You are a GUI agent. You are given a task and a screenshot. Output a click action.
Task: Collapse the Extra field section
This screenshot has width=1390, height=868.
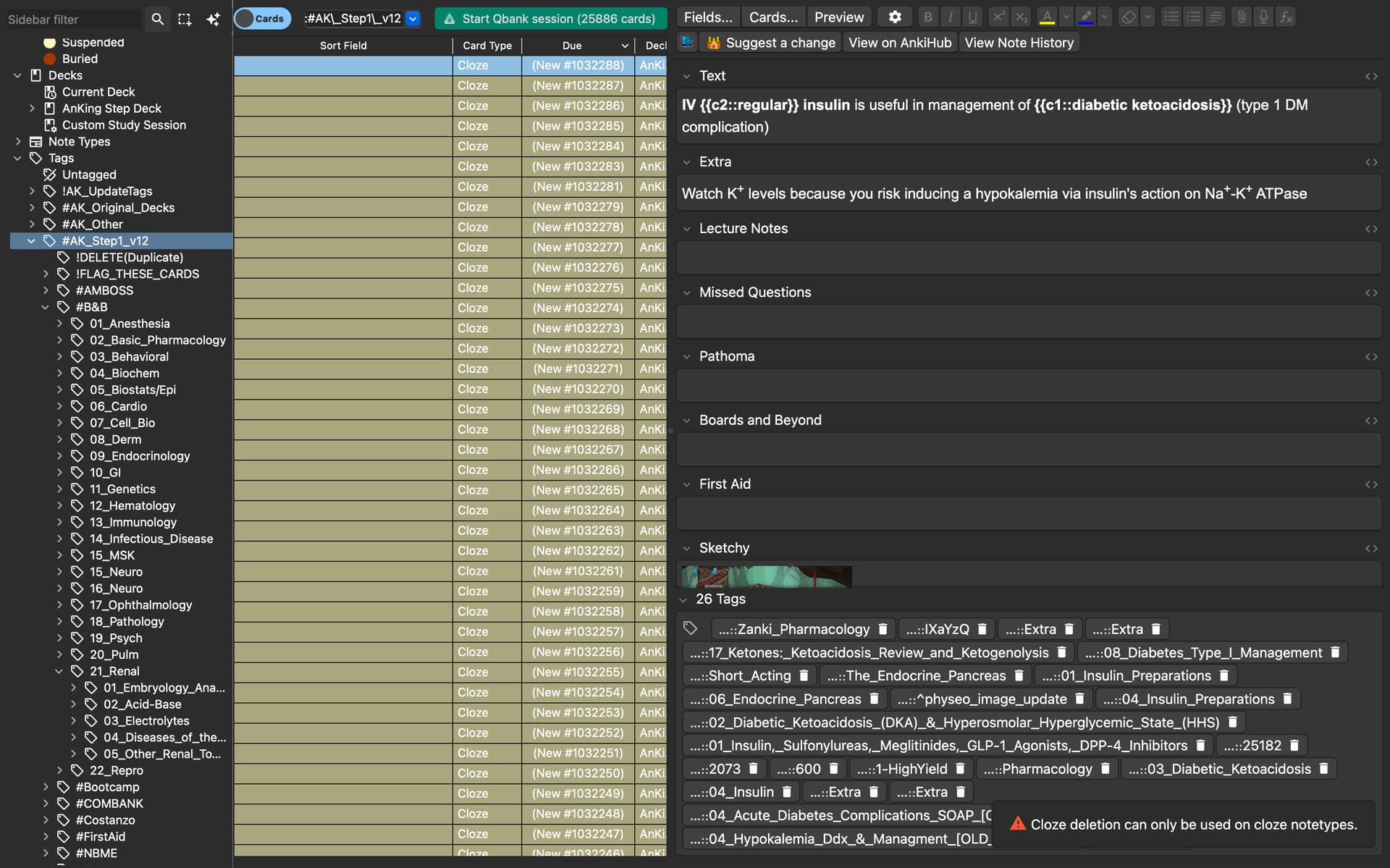pyautogui.click(x=687, y=162)
